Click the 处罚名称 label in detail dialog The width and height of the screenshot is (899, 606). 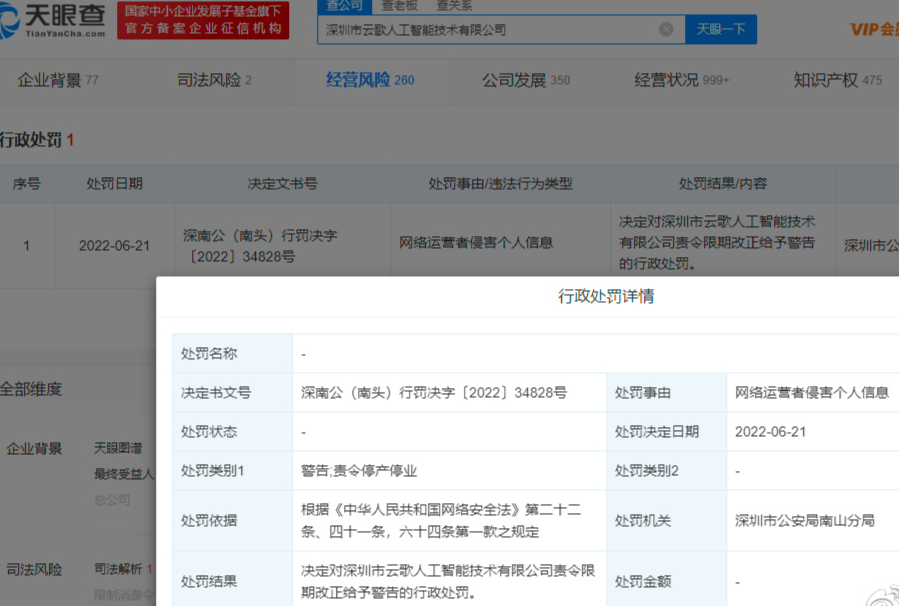click(209, 354)
